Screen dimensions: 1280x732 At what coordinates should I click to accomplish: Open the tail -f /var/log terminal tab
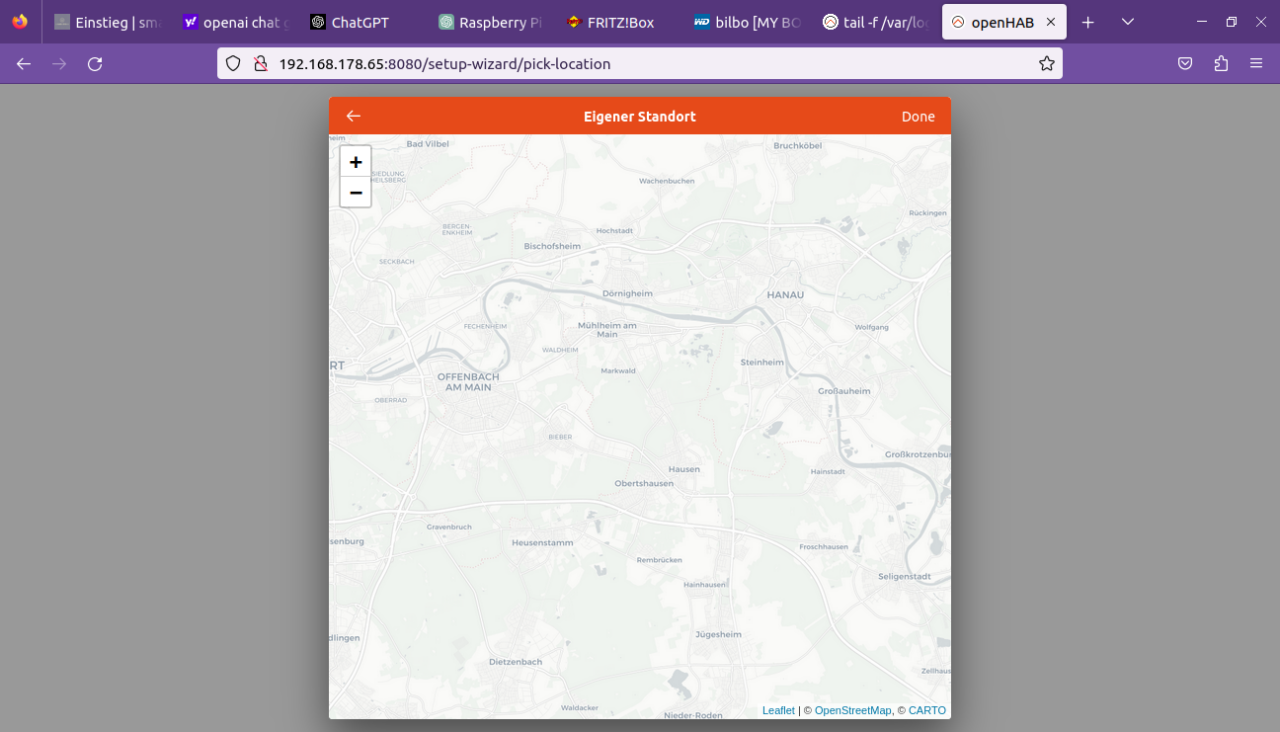875,21
